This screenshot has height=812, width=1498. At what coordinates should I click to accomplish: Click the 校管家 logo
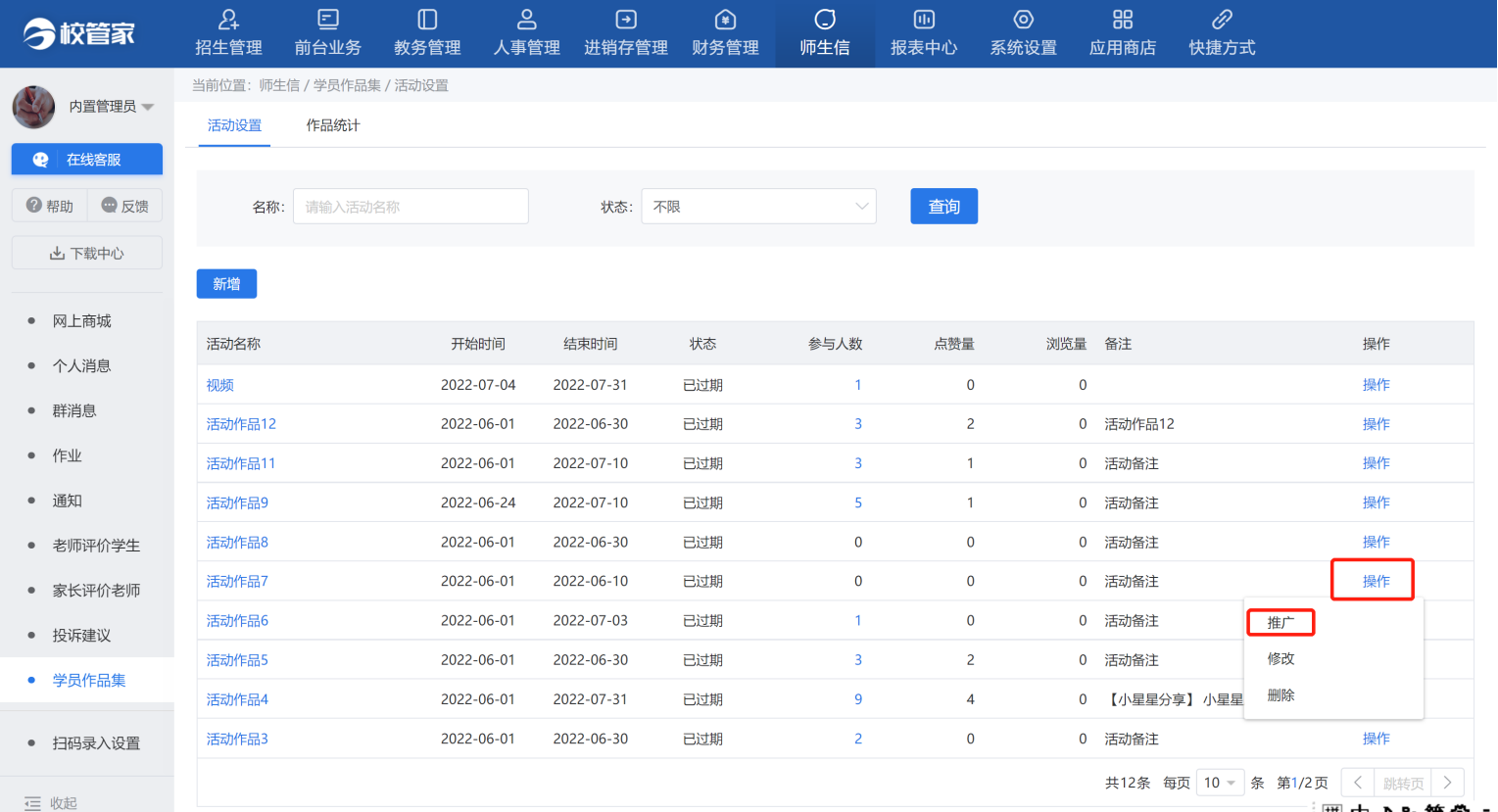(79, 33)
